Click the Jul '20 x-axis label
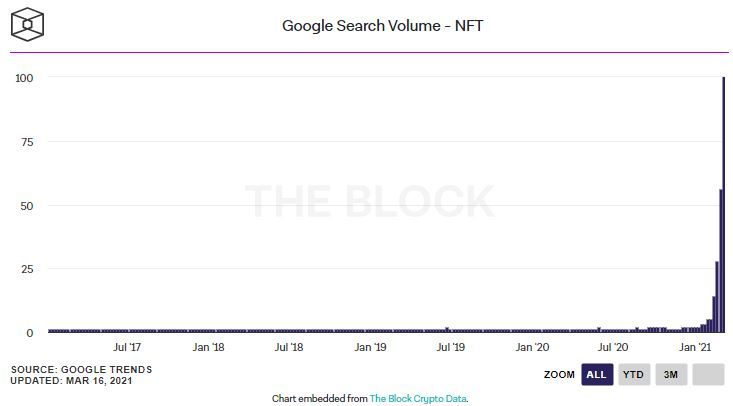 point(612,348)
